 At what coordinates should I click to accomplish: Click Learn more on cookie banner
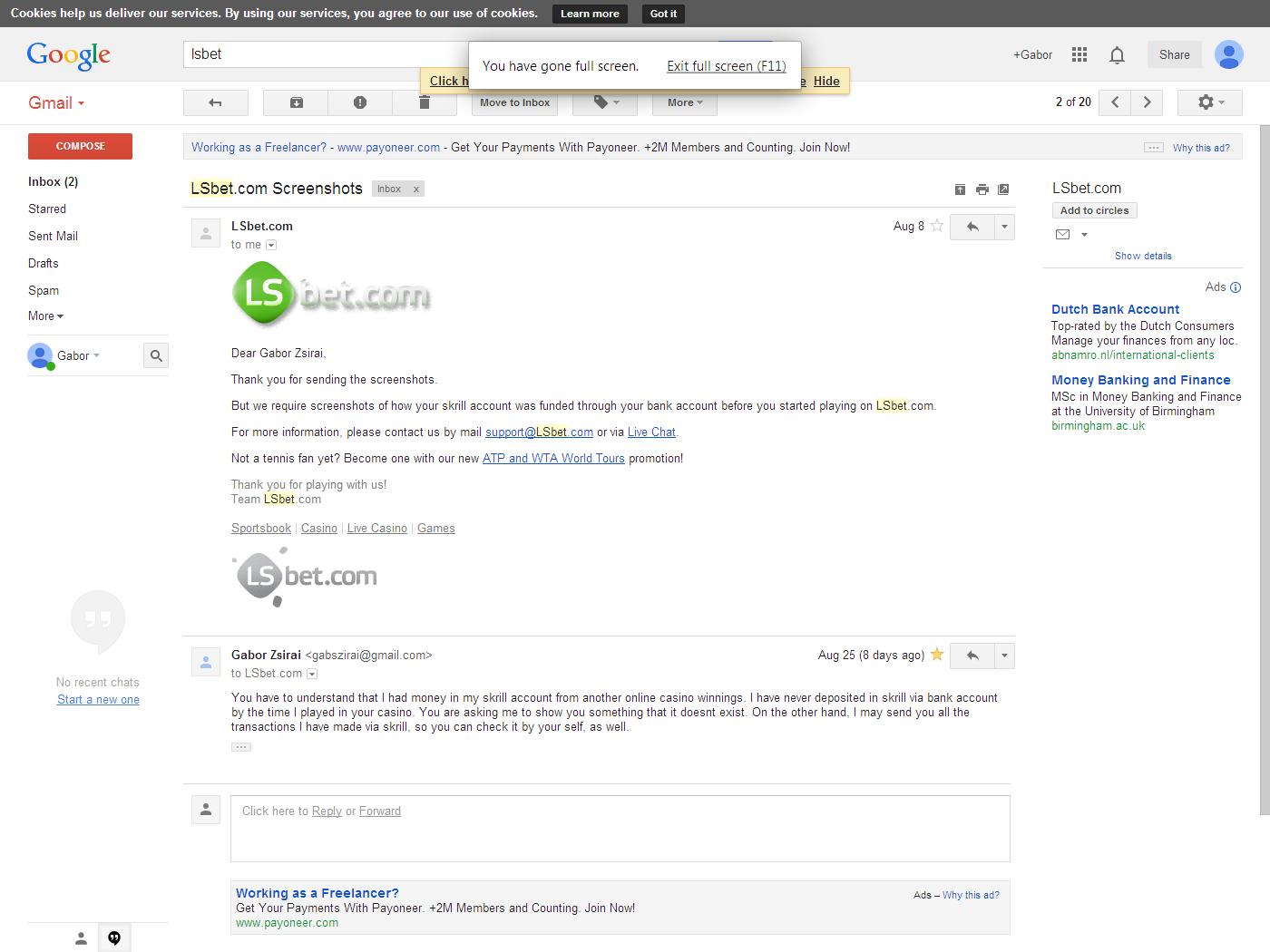[590, 14]
